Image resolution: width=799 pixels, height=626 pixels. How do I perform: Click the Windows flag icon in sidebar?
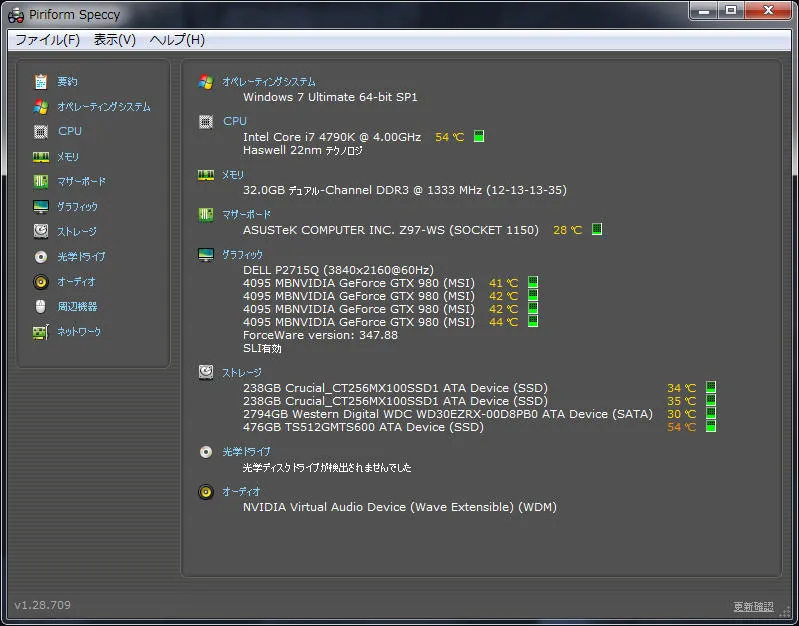pyautogui.click(x=40, y=107)
